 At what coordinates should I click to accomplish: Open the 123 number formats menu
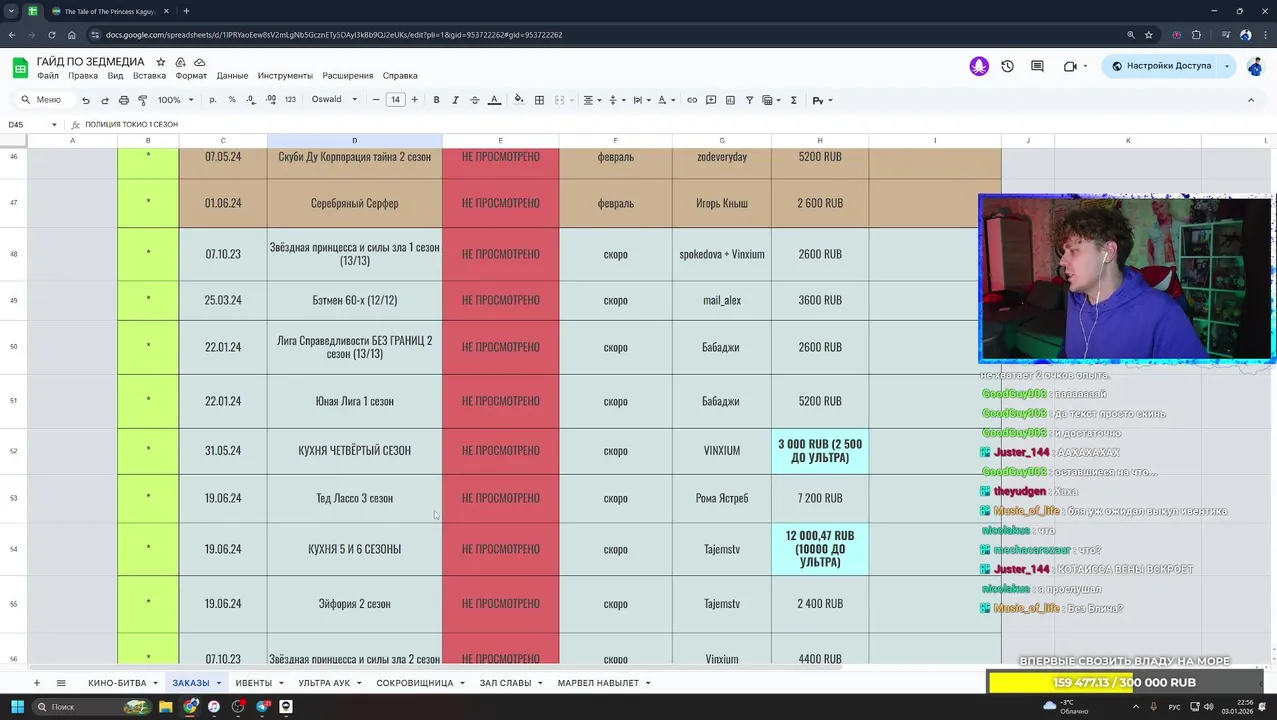tap(290, 100)
